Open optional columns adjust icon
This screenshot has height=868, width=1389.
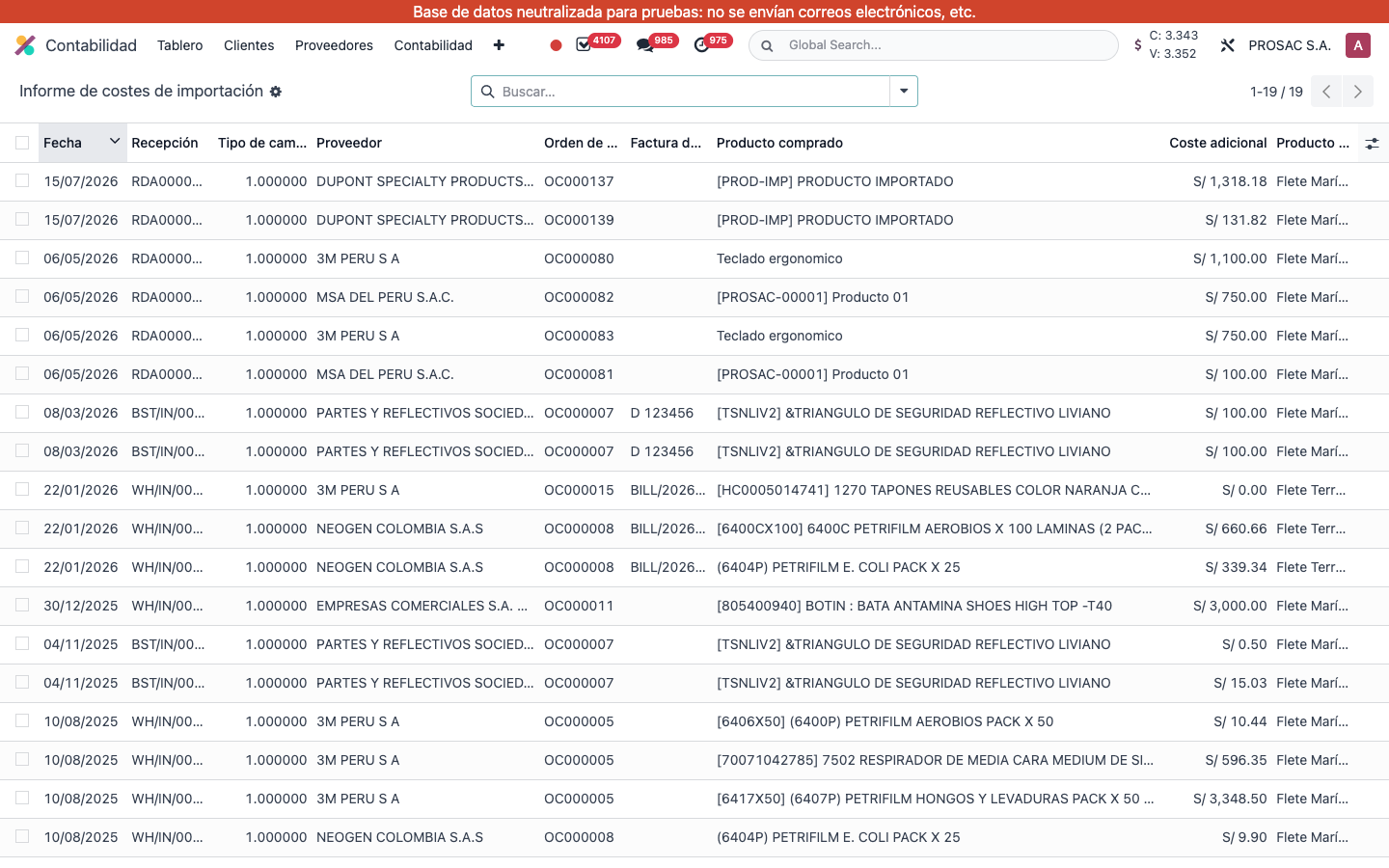[x=1372, y=143]
